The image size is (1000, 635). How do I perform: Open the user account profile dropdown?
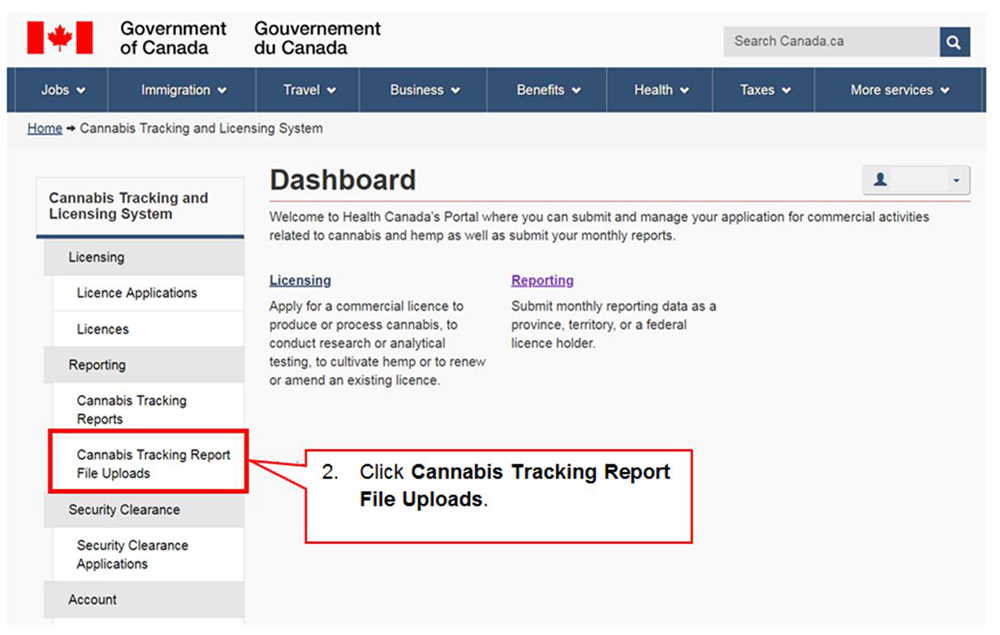916,180
